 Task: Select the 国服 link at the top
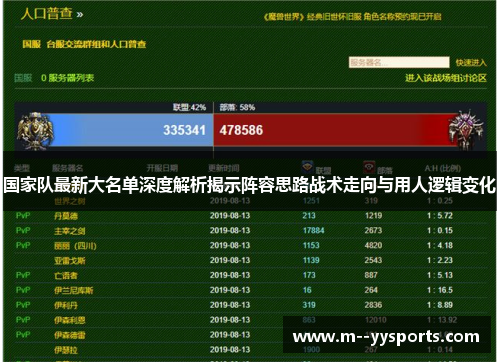click(x=32, y=44)
